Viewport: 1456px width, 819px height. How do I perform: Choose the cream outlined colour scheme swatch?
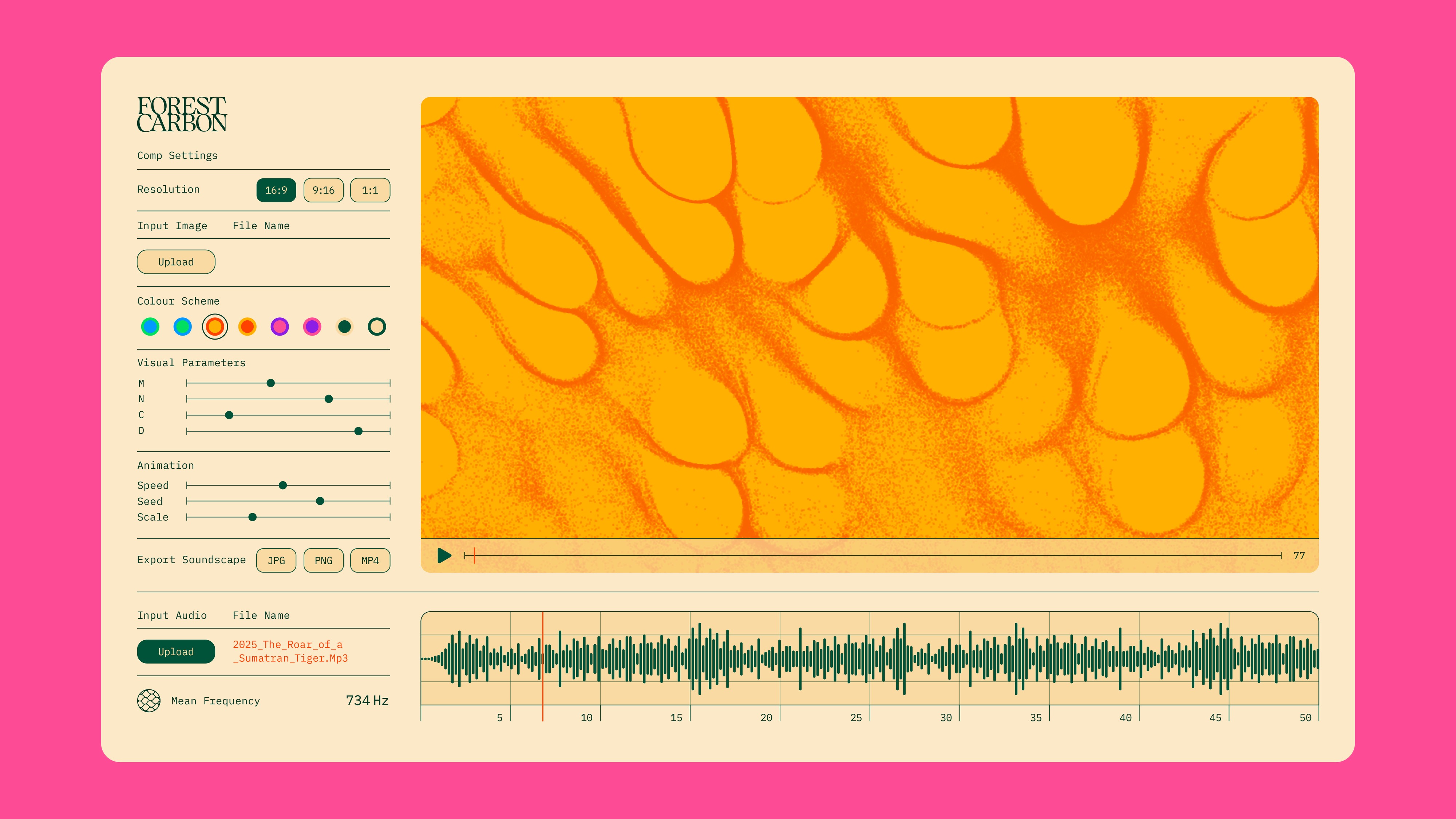376,327
